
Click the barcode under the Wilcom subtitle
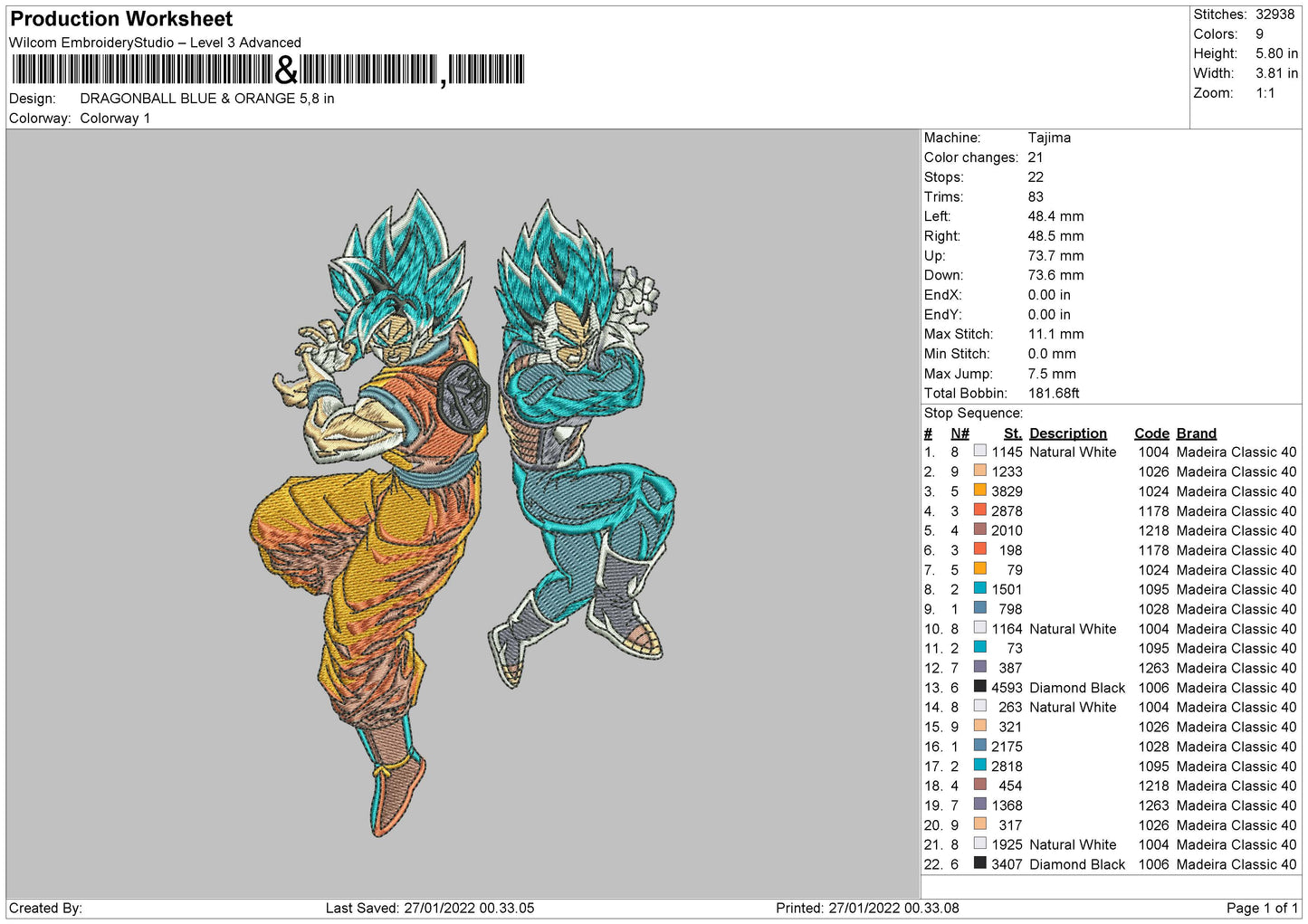[267, 70]
